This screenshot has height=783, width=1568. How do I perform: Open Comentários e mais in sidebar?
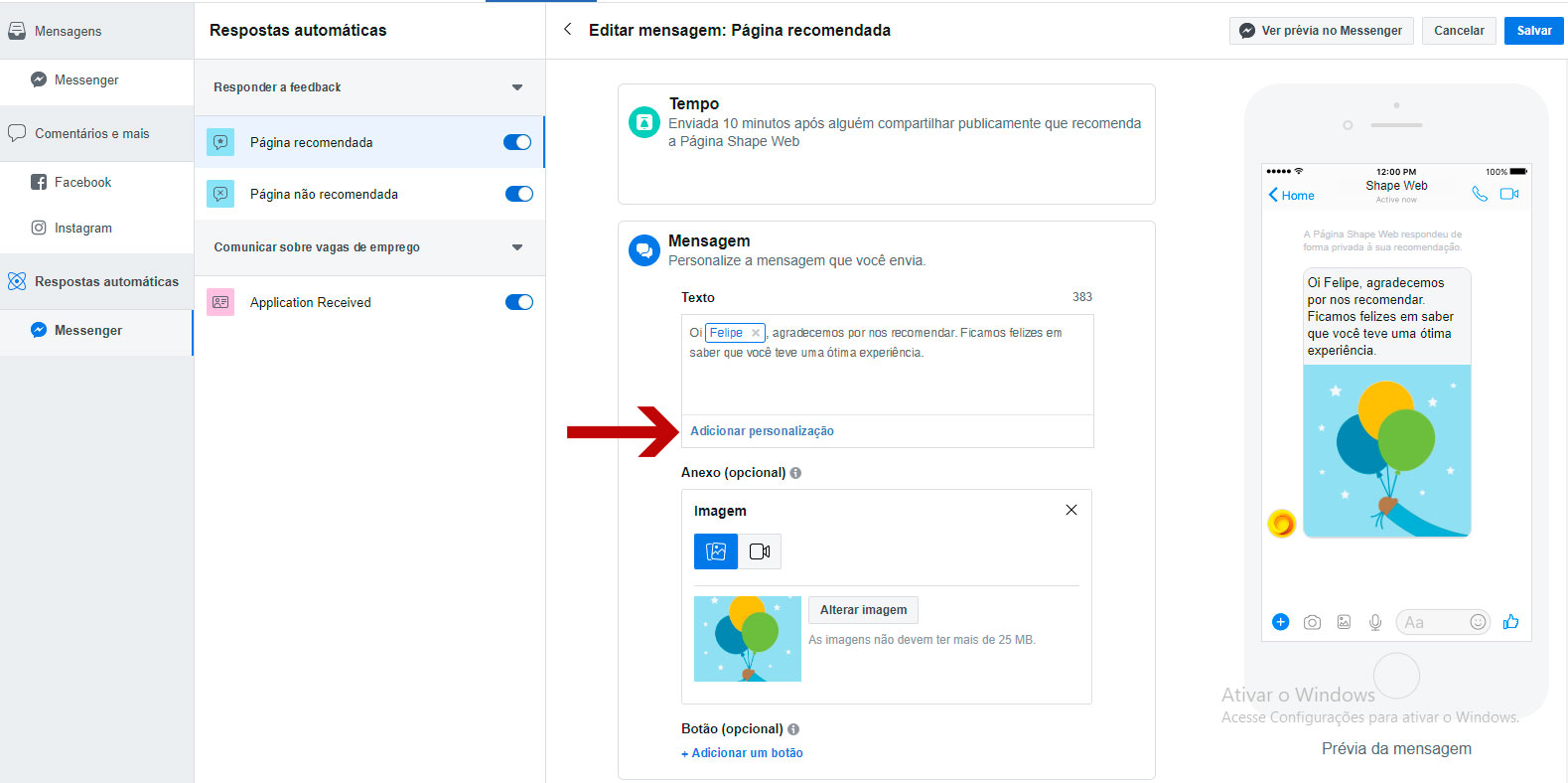pos(91,133)
